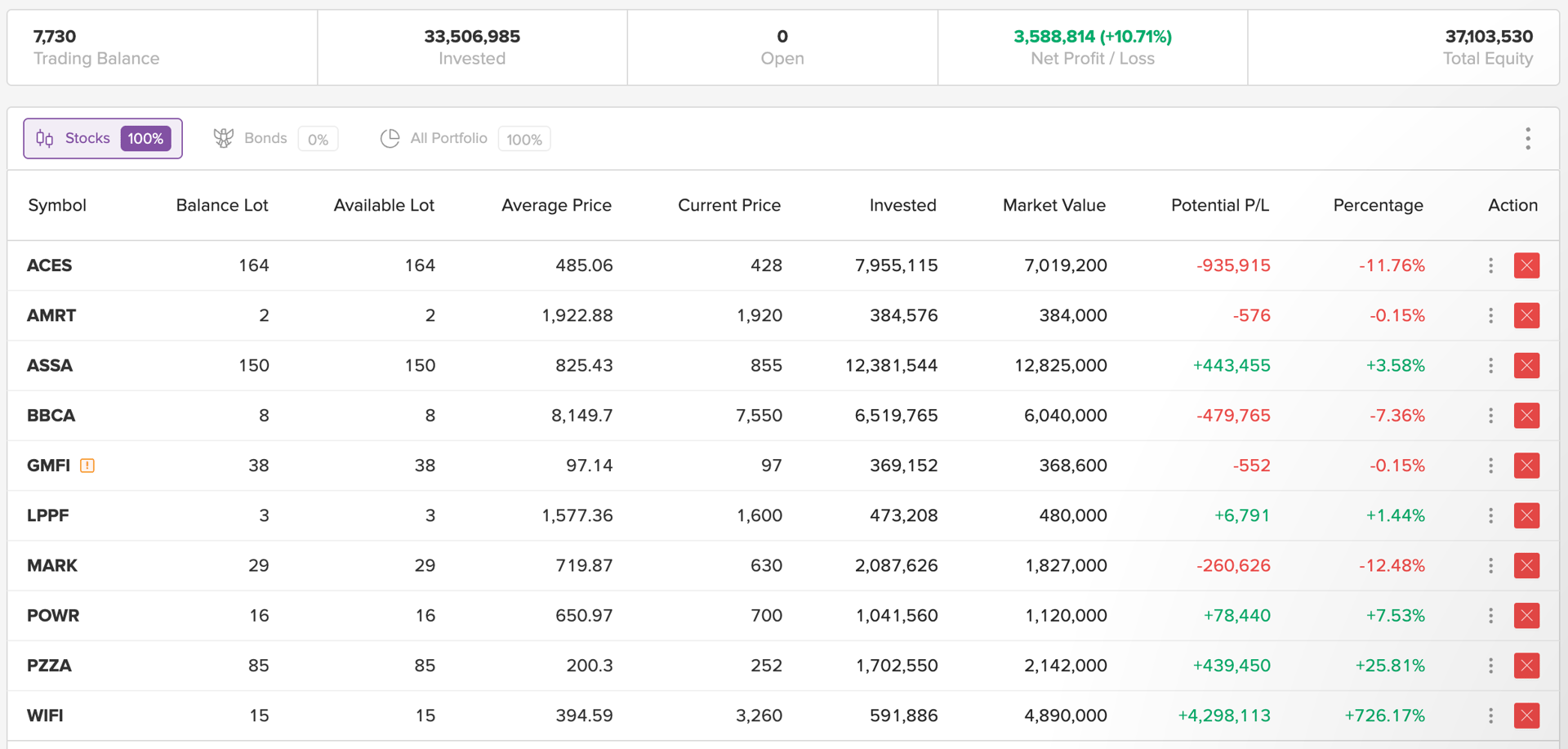Screen dimensions: 1568x749
Task: Sort by the Symbol column header
Action: (x=57, y=205)
